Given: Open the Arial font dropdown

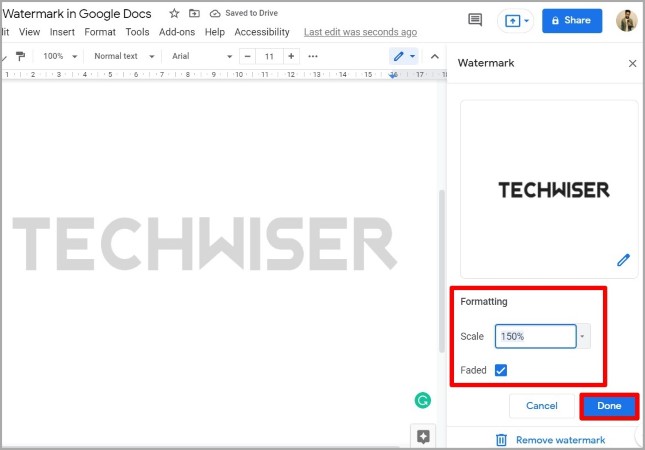Looking at the screenshot, I should coord(202,56).
